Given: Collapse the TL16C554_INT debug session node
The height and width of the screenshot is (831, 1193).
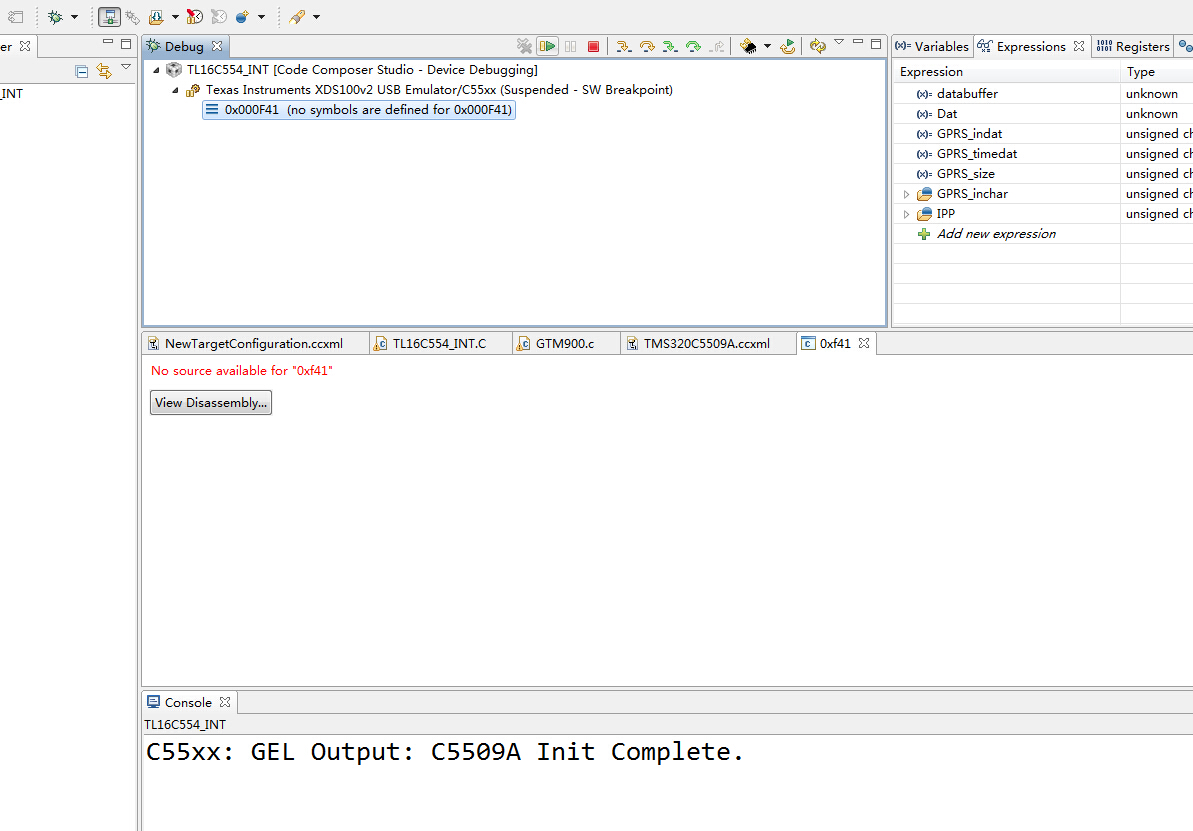Looking at the screenshot, I should (157, 70).
